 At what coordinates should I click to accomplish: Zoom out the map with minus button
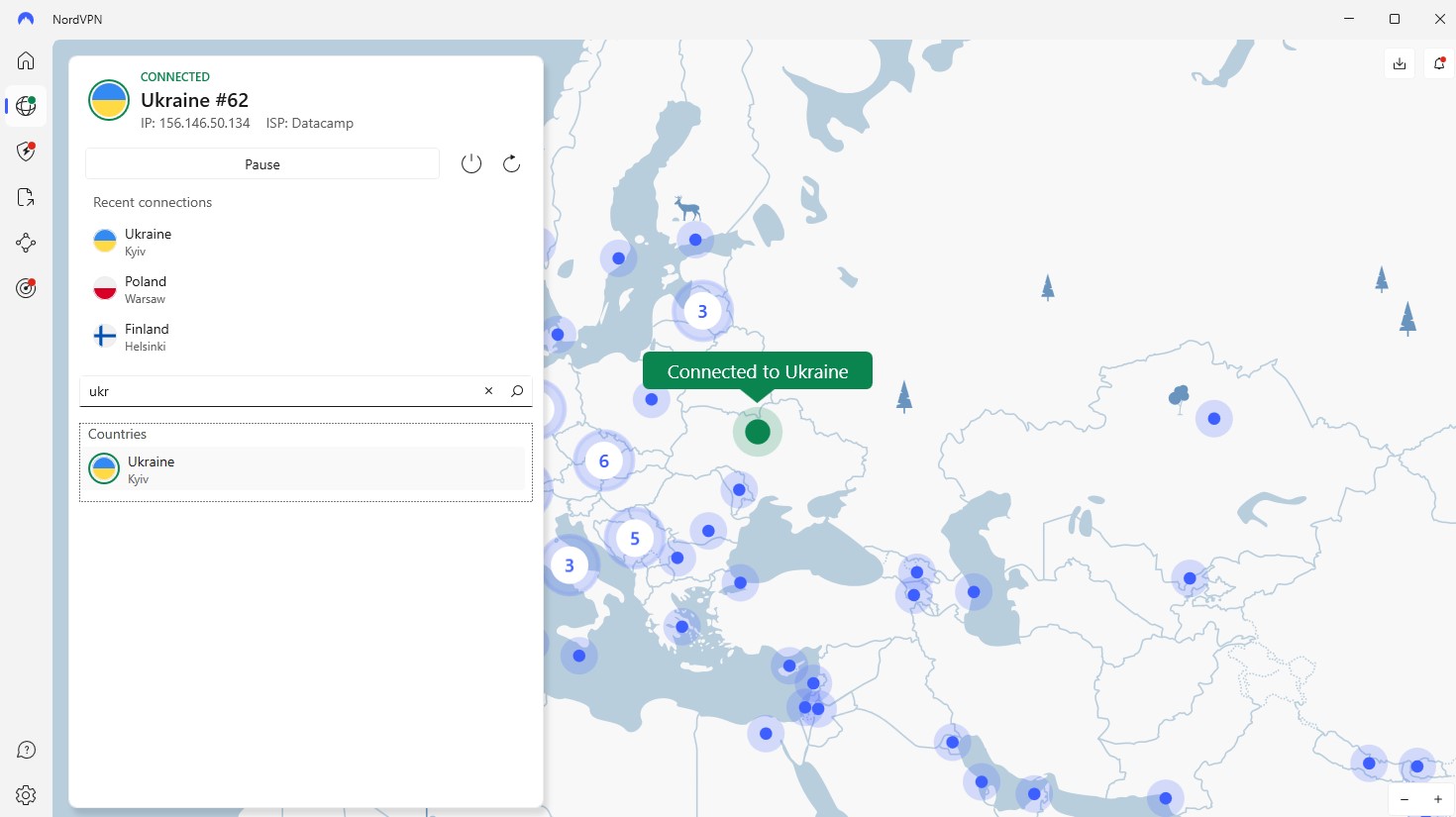pos(1404,799)
